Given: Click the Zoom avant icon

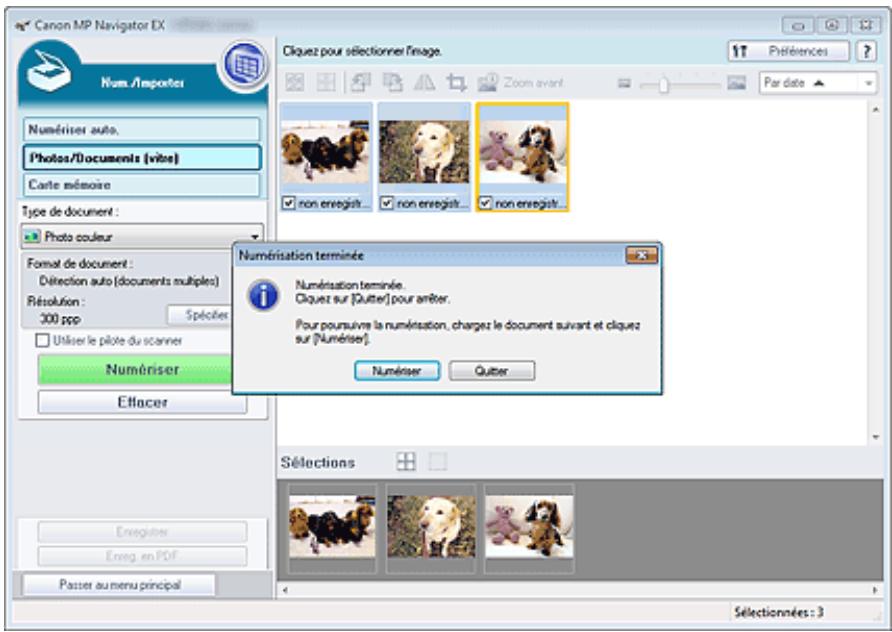Looking at the screenshot, I should (x=488, y=83).
